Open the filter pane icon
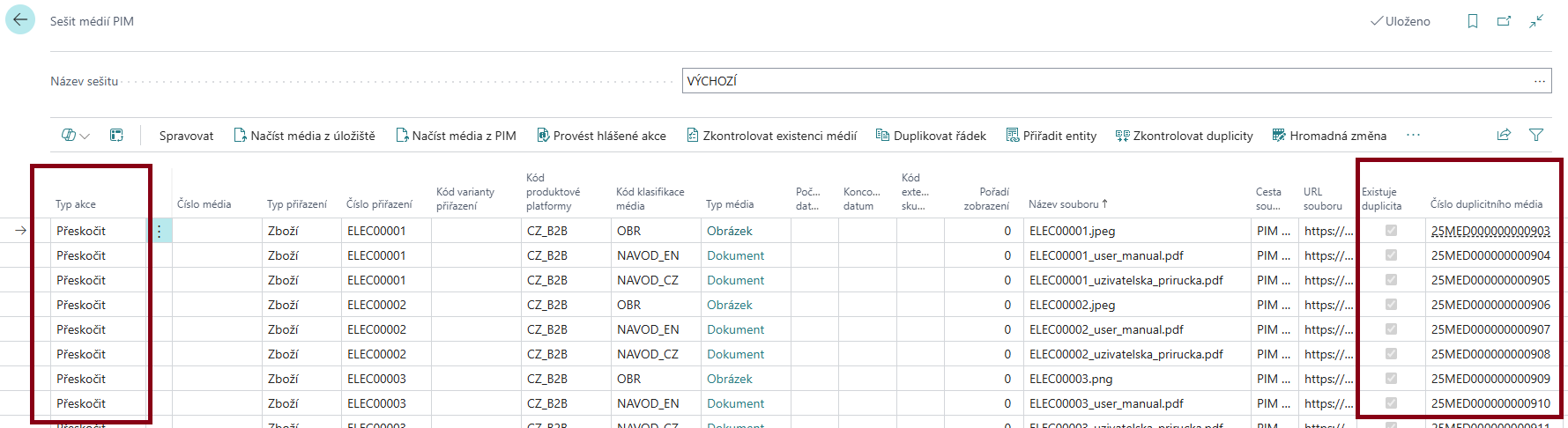This screenshot has width=1568, height=428. [1535, 135]
